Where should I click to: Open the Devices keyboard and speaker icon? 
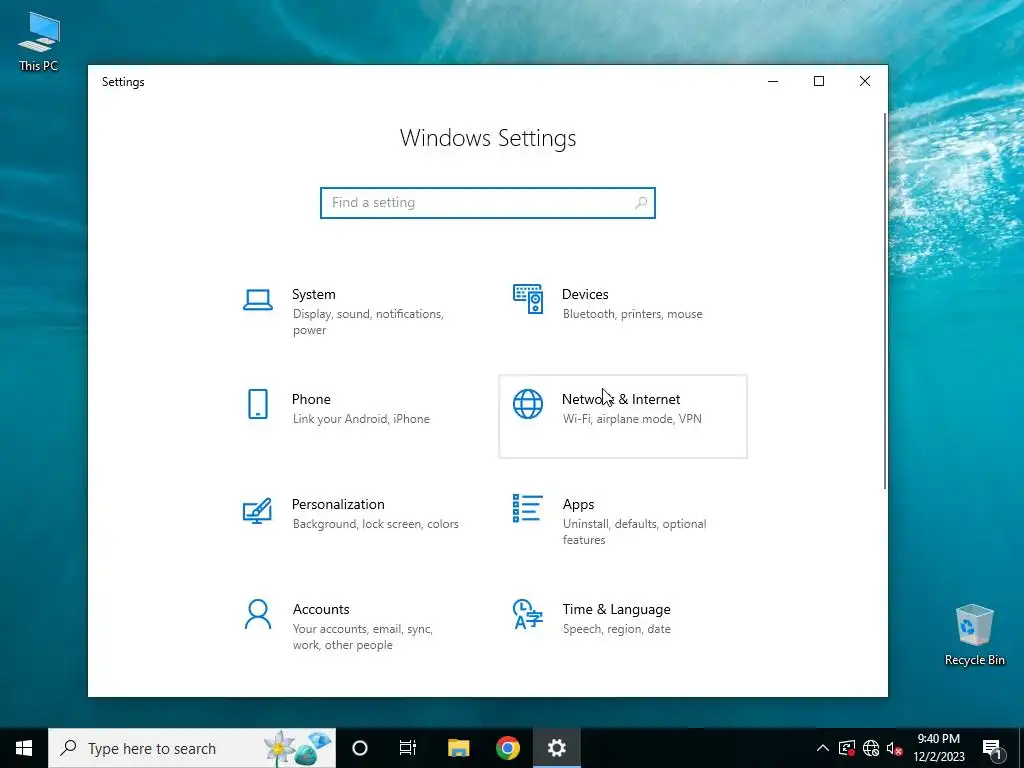click(x=528, y=299)
